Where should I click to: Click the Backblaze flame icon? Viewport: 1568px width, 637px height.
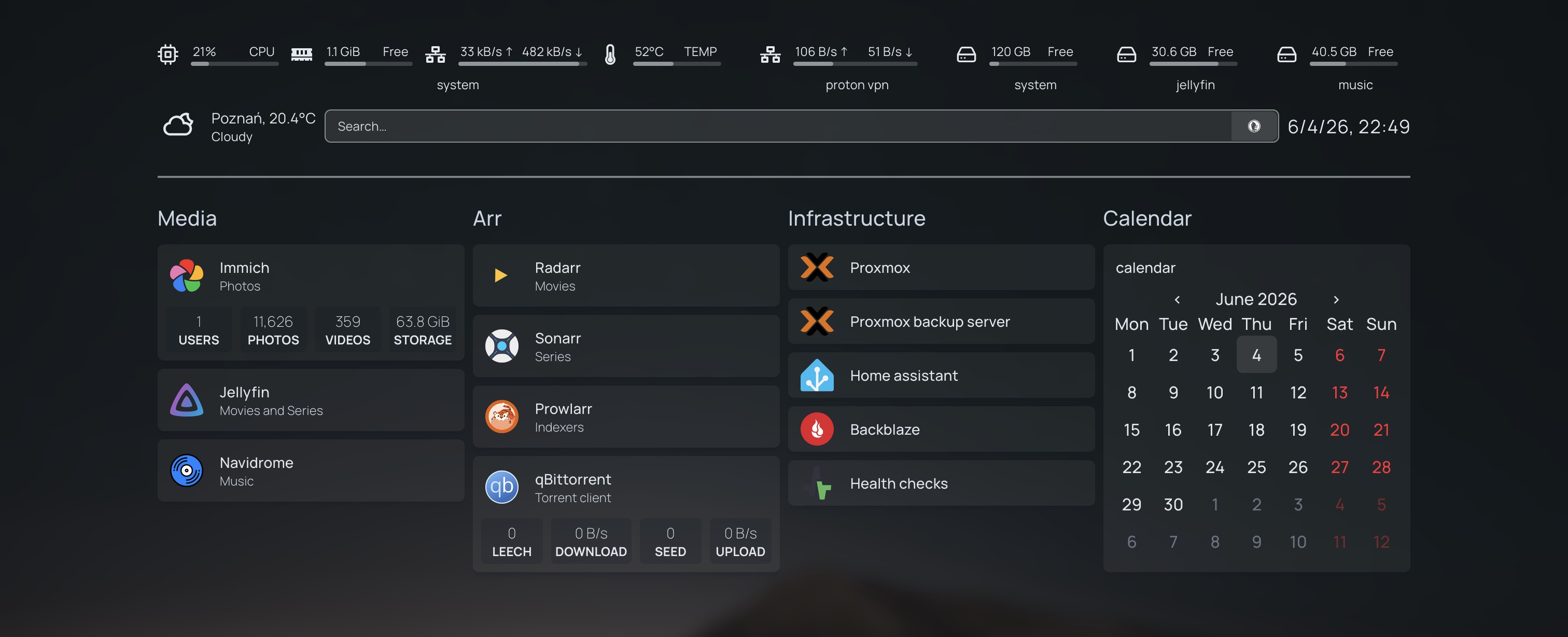pos(817,430)
